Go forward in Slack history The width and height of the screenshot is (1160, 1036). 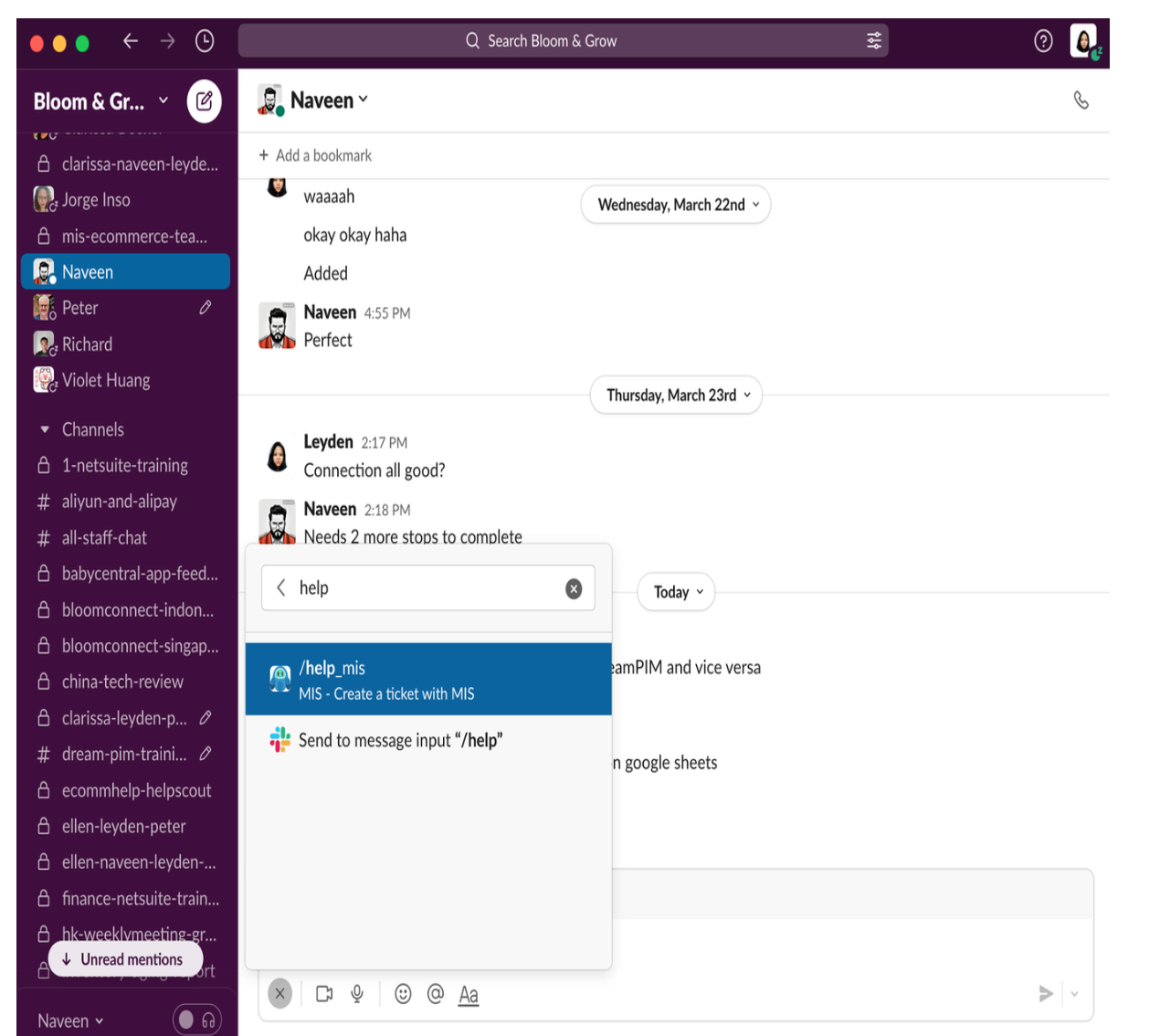click(167, 40)
